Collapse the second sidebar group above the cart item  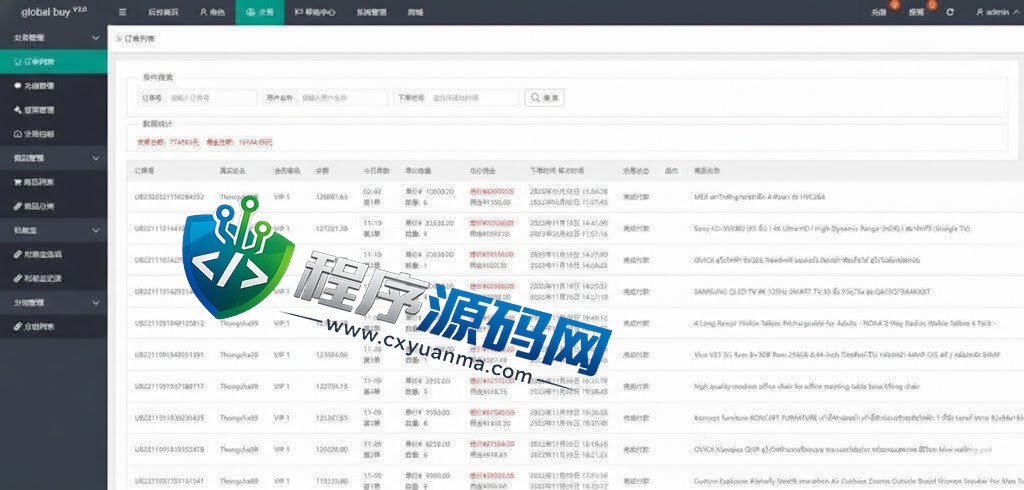tap(95, 158)
